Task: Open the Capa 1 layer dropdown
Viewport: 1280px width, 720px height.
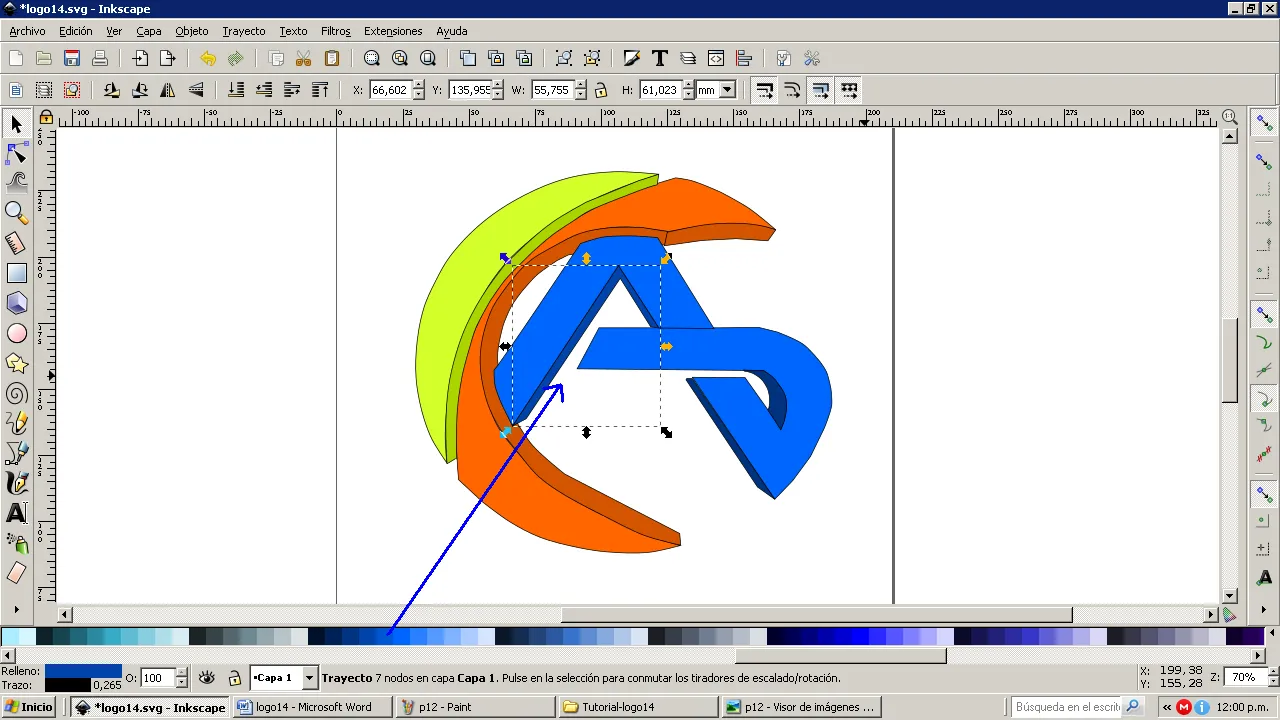Action: [x=309, y=678]
